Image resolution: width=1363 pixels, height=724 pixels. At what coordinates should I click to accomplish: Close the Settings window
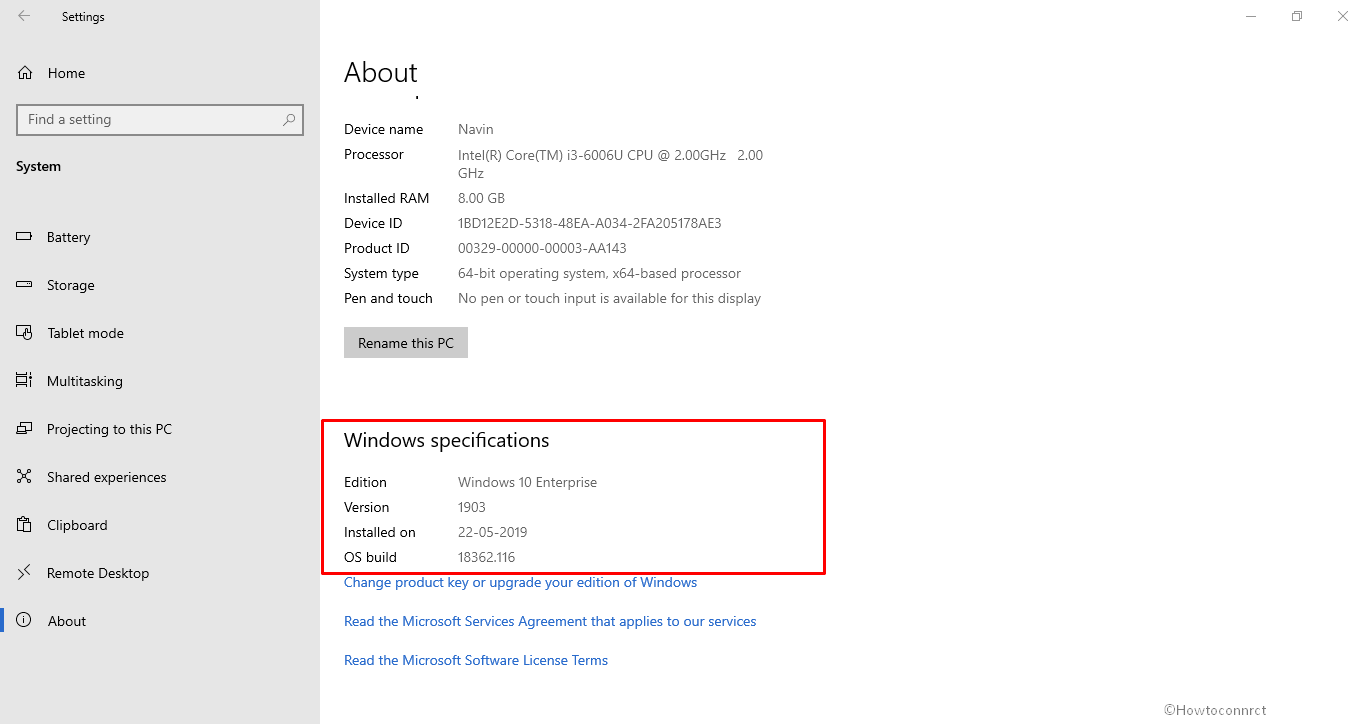point(1342,16)
